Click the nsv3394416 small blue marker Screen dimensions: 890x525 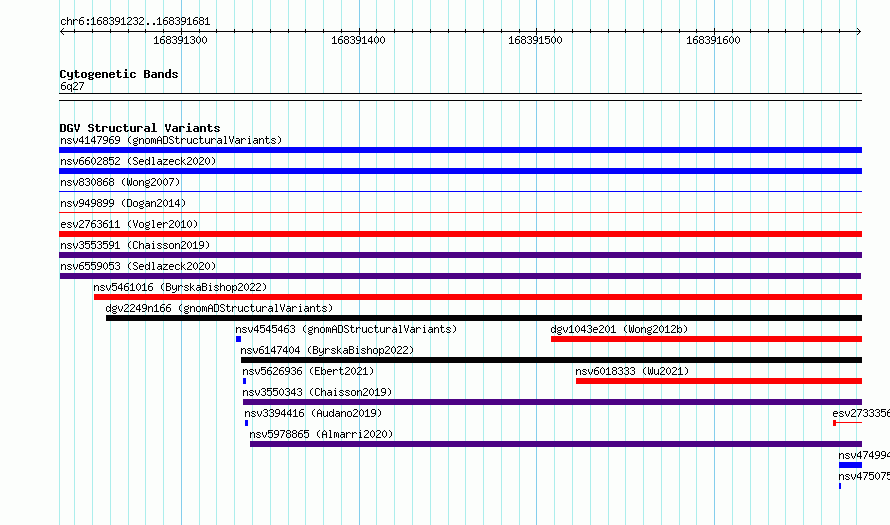[246, 423]
